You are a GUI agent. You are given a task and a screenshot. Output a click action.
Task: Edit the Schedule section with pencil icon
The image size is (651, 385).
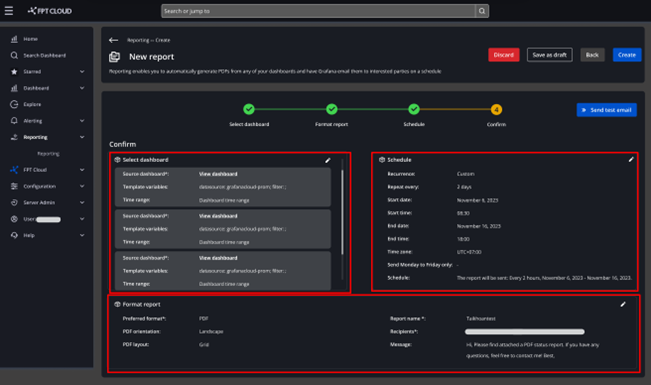pos(631,159)
